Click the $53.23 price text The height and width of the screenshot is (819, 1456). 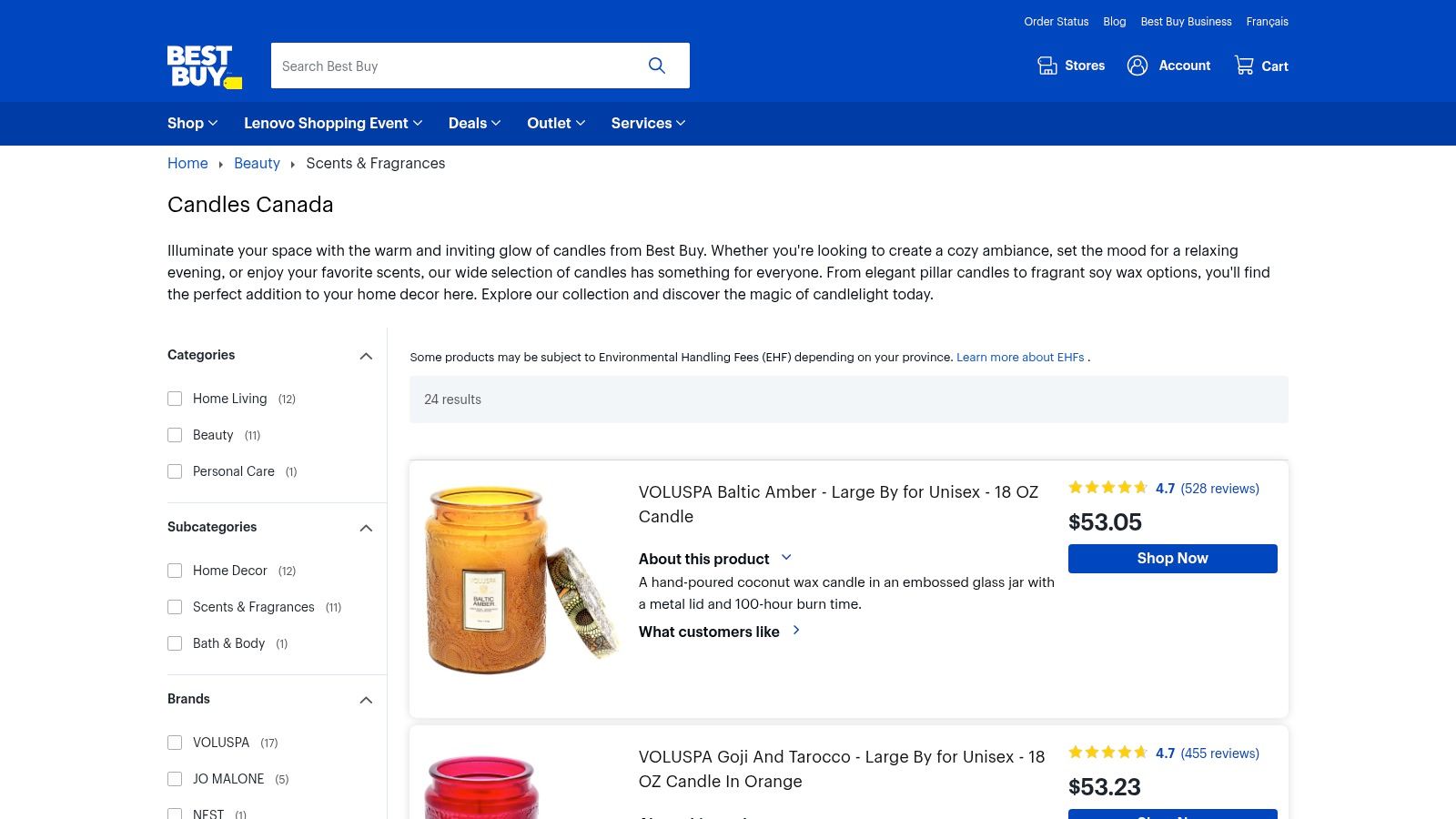[x=1105, y=787]
